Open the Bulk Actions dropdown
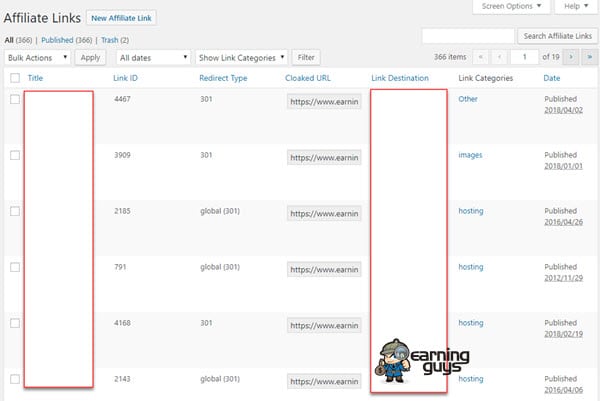 [x=38, y=57]
